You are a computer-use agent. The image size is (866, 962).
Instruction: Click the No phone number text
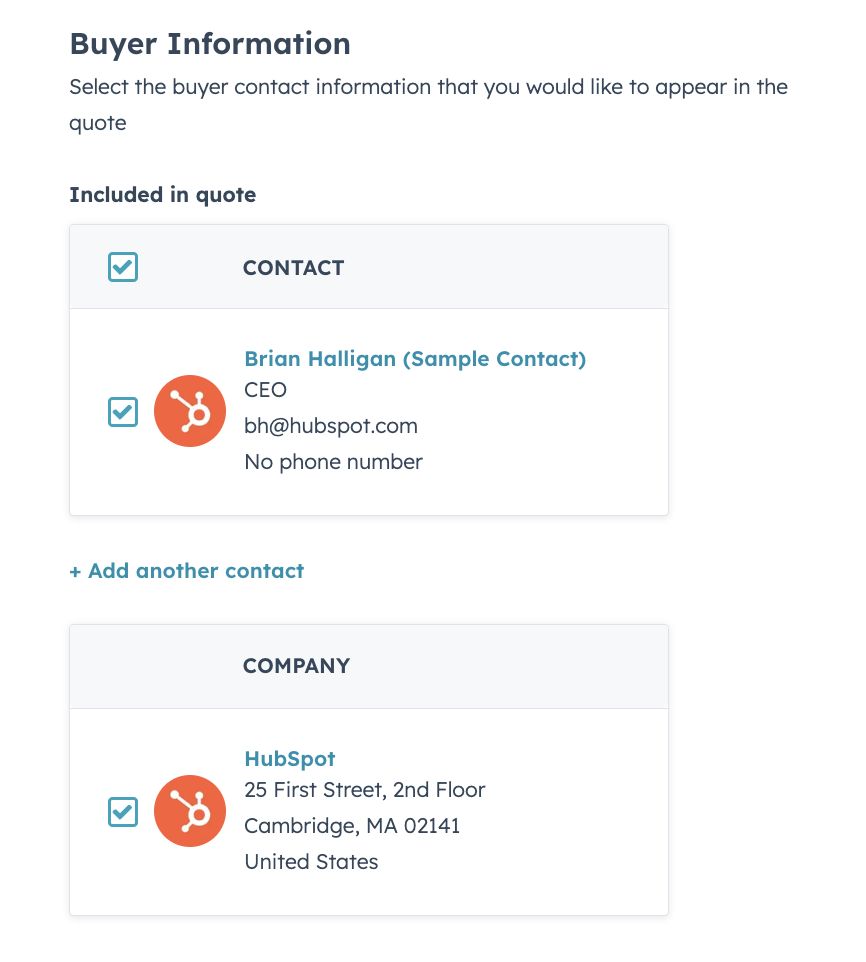(333, 462)
